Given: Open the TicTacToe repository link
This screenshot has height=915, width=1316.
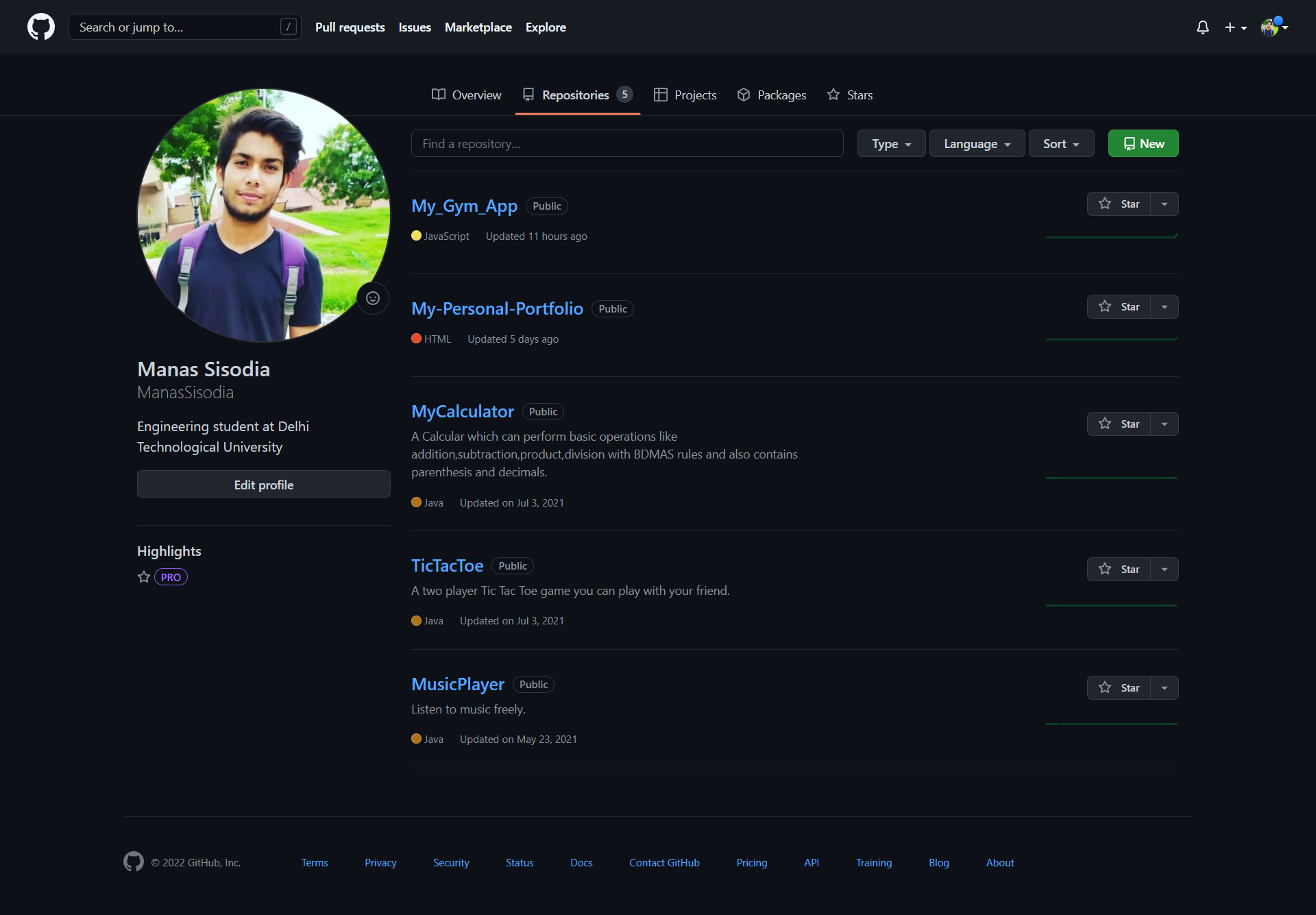Looking at the screenshot, I should point(447,565).
